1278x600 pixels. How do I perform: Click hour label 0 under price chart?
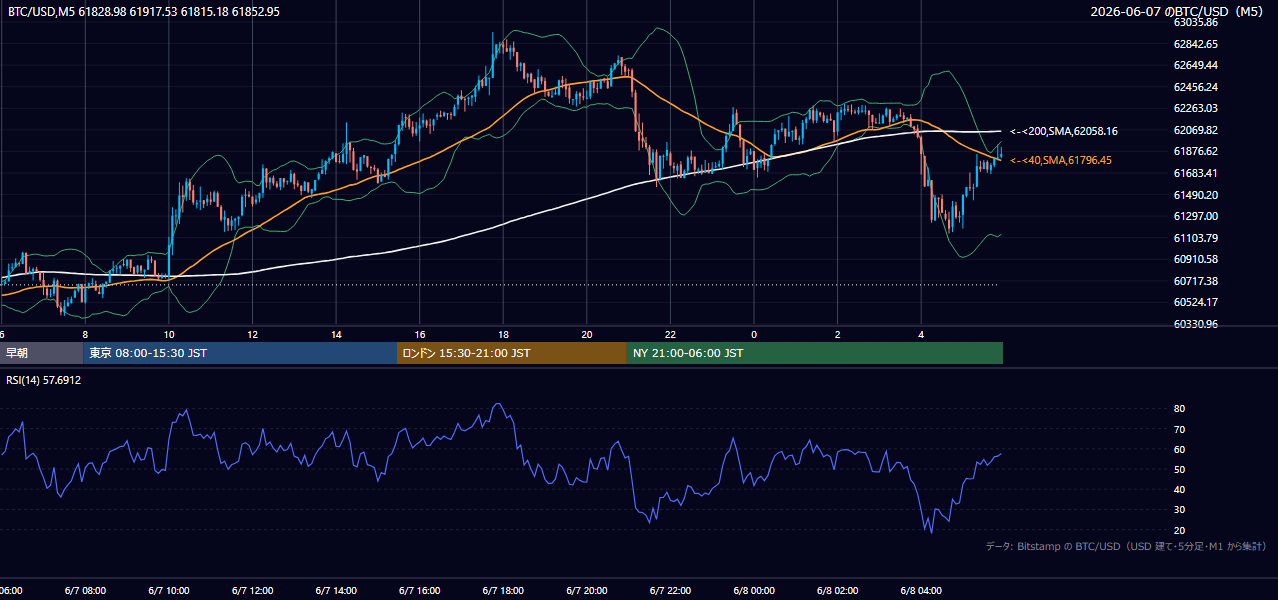pyautogui.click(x=754, y=335)
